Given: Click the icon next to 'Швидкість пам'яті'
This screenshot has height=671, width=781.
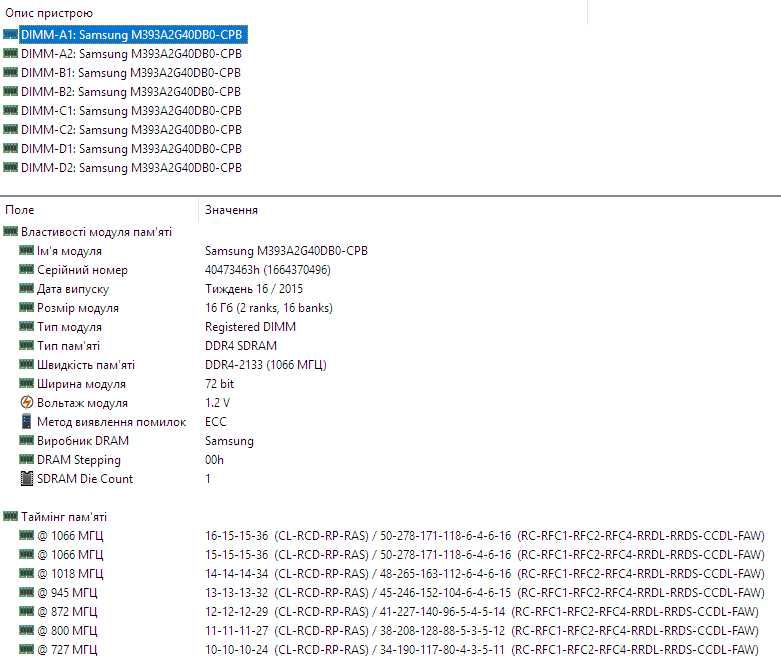Looking at the screenshot, I should 26,364.
